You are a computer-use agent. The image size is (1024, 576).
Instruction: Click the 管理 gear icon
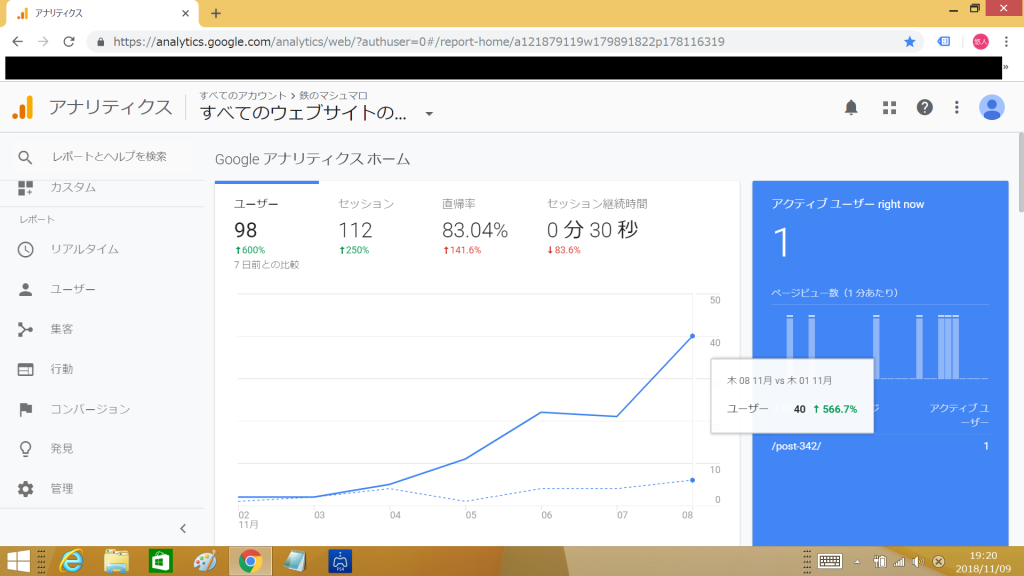point(25,489)
